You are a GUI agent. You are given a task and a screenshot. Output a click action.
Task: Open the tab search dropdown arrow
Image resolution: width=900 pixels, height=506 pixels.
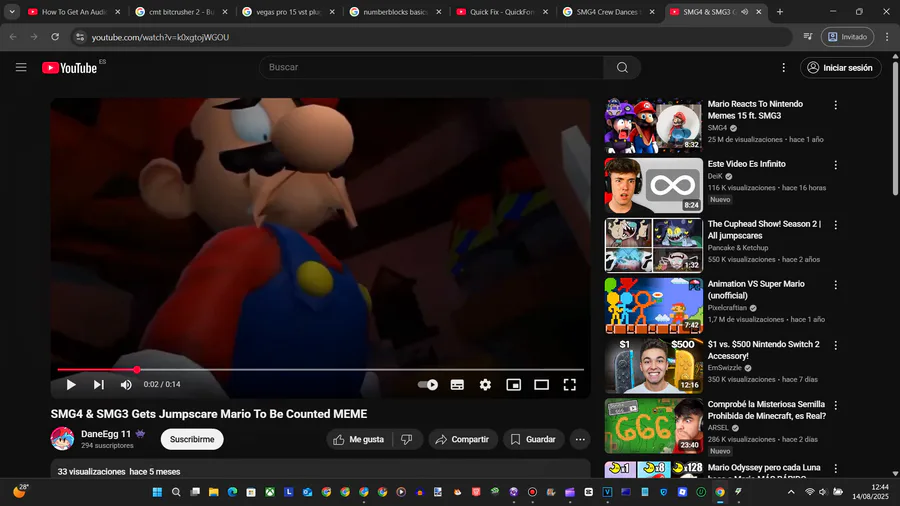tap(11, 11)
